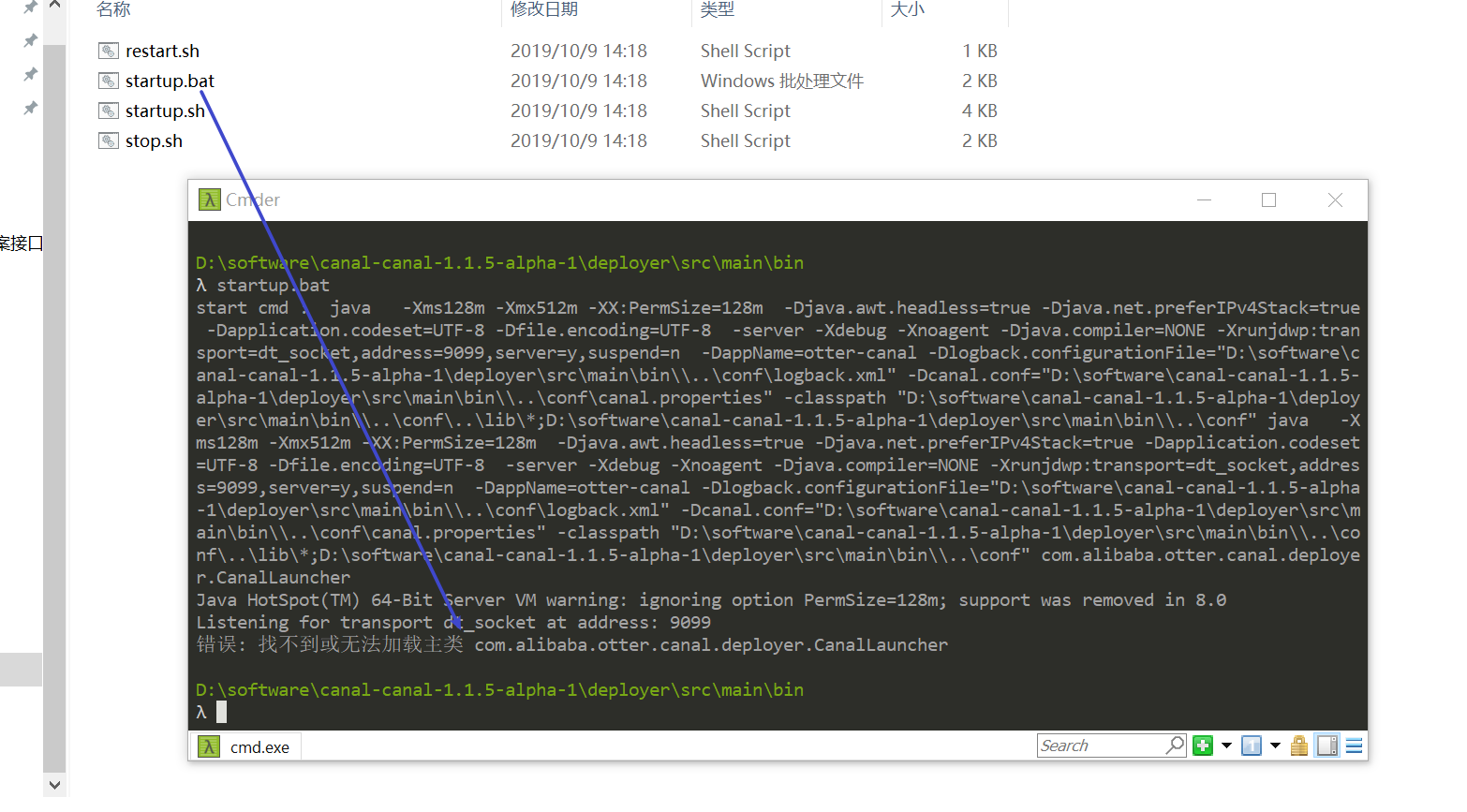Select the restart.sh file

point(162,51)
